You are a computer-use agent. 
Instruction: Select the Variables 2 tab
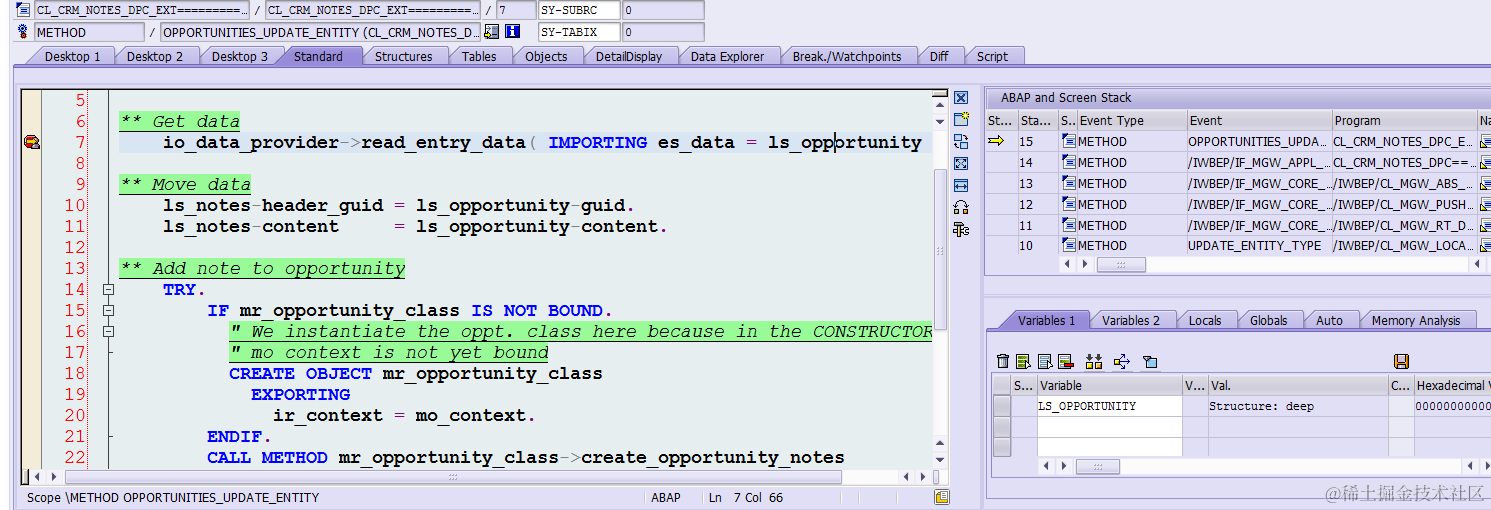[x=1131, y=320]
